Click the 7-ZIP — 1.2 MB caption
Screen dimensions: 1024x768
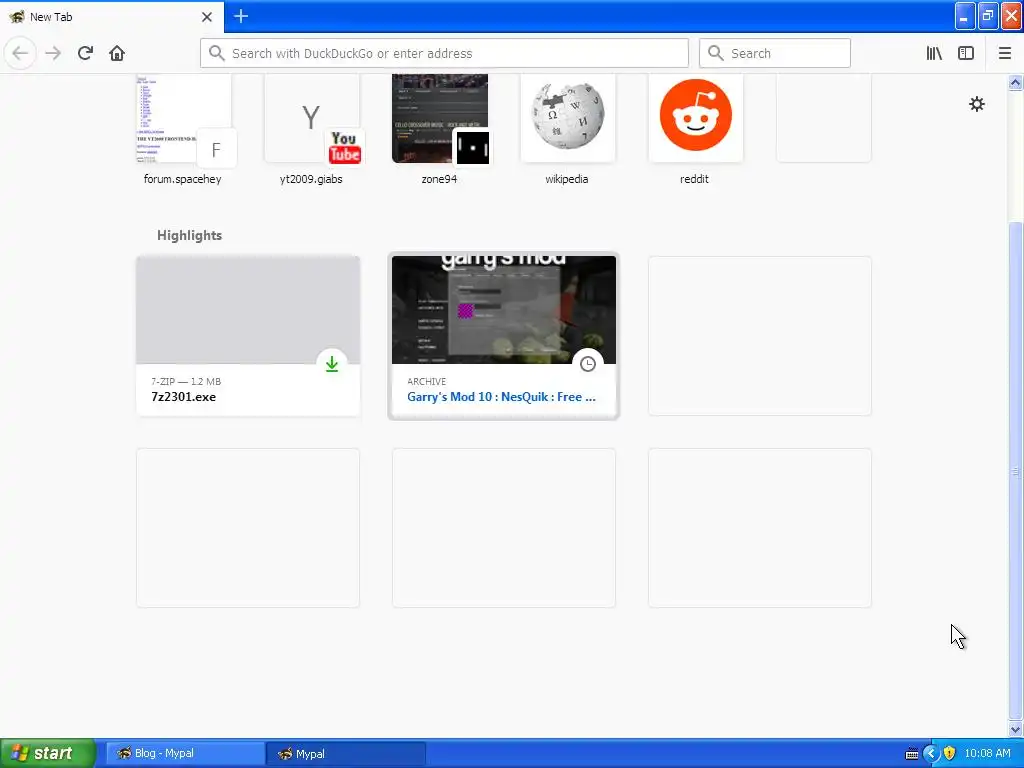tap(186, 381)
